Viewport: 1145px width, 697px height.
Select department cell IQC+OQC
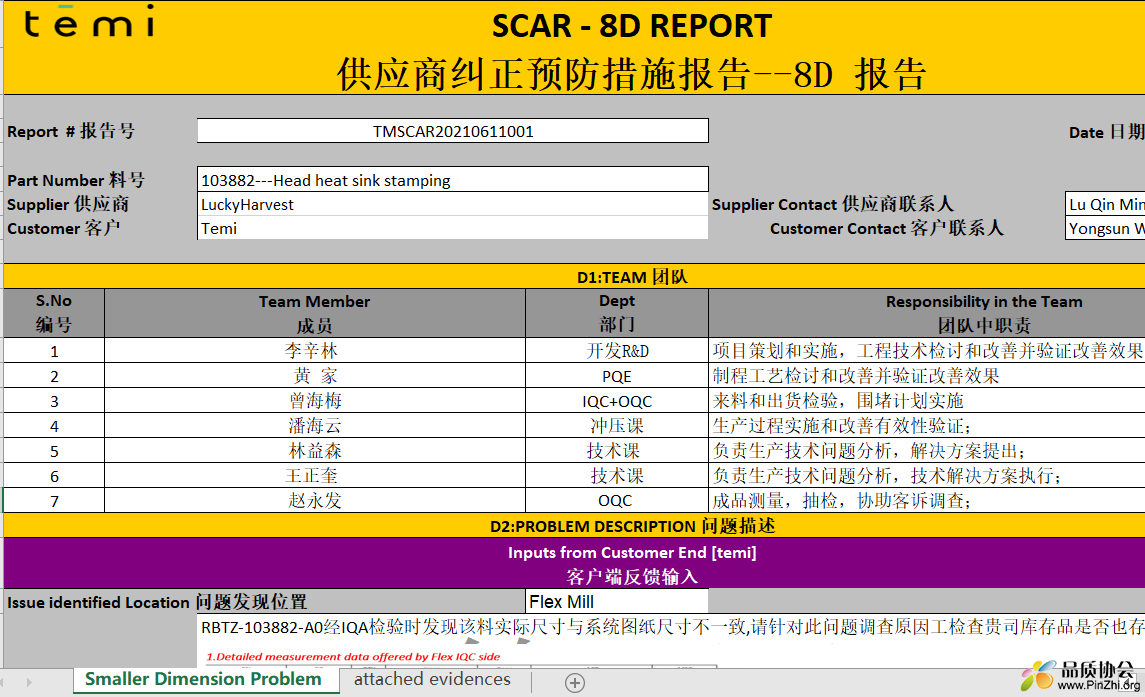[617, 400]
